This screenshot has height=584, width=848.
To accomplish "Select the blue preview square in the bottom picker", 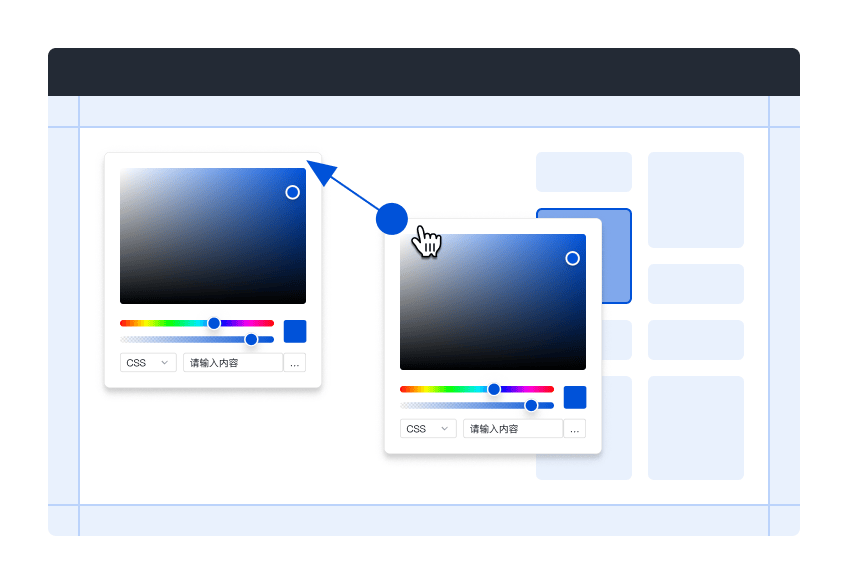I will pyautogui.click(x=575, y=397).
